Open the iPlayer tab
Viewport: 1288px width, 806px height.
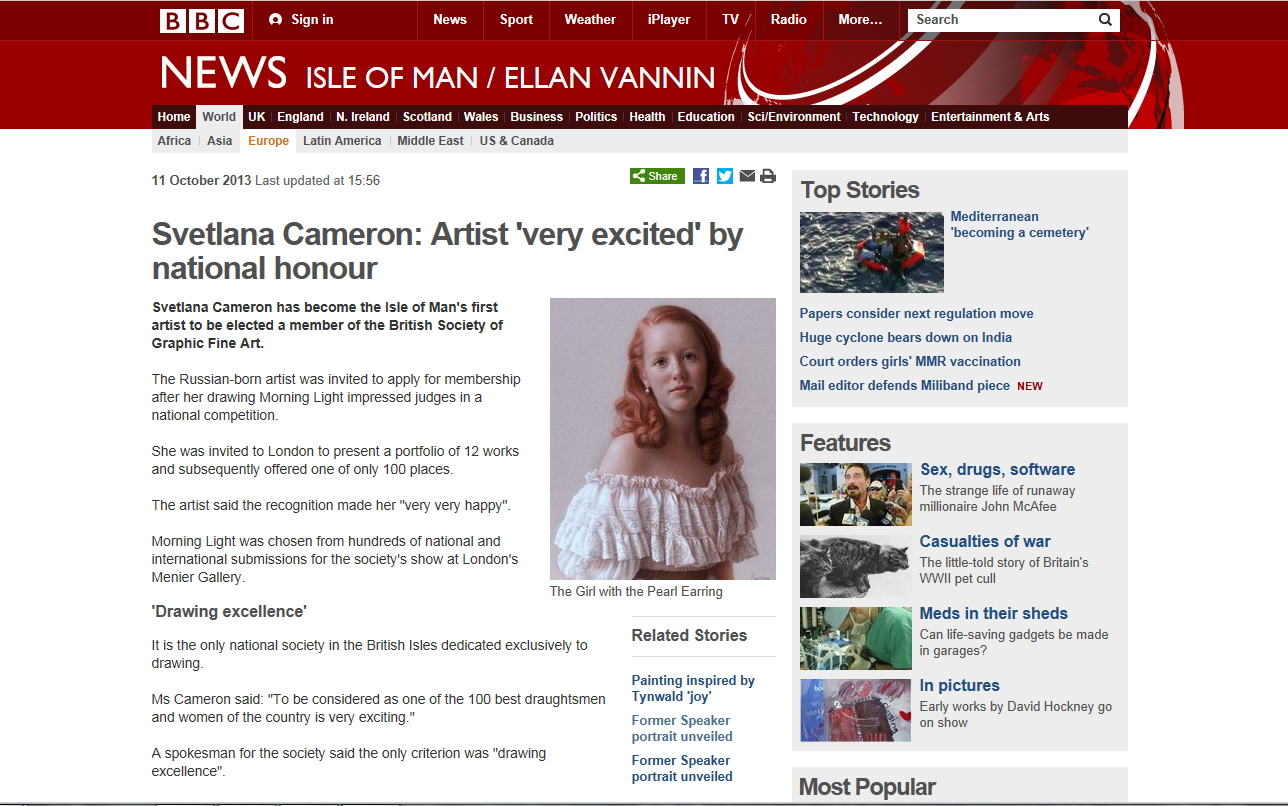tap(669, 19)
